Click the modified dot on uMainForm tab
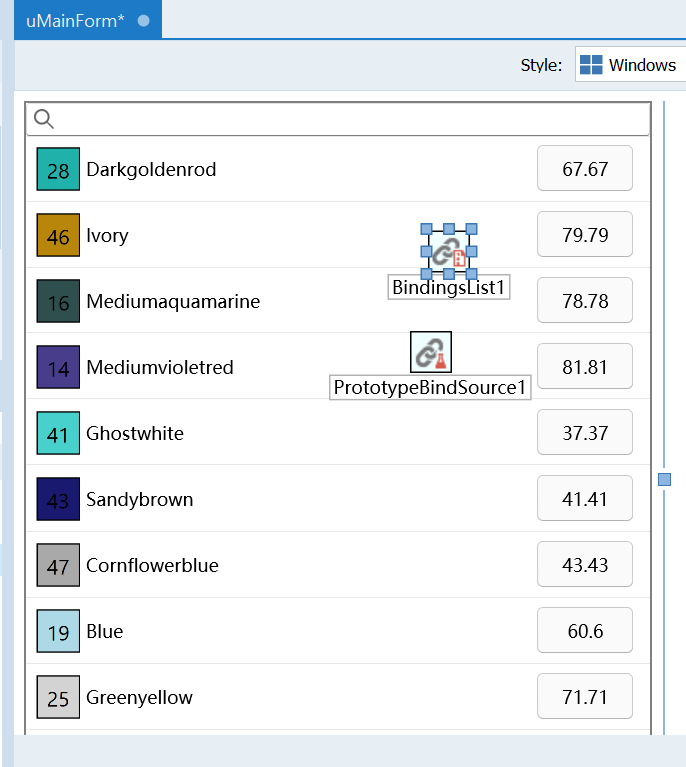 [143, 21]
